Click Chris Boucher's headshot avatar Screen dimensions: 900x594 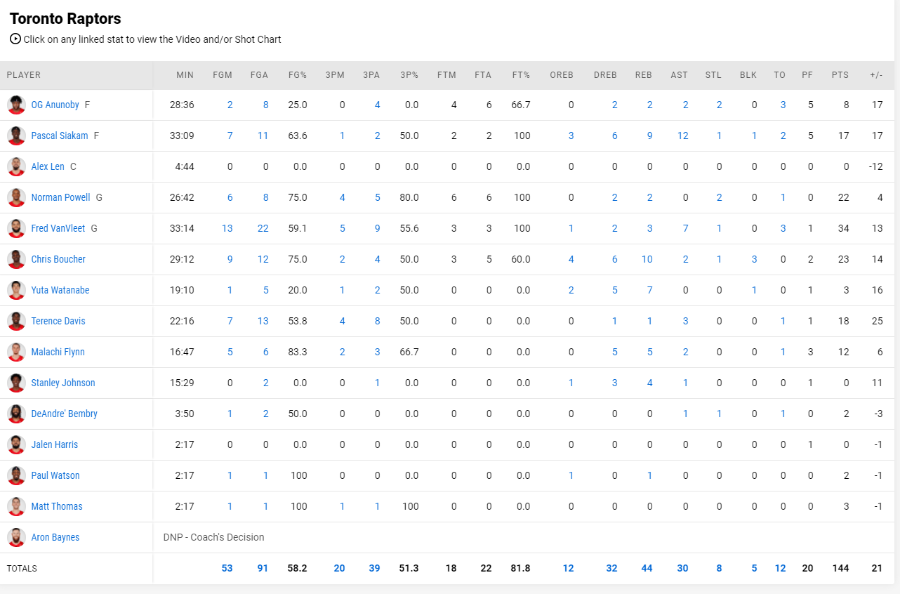tap(16, 259)
